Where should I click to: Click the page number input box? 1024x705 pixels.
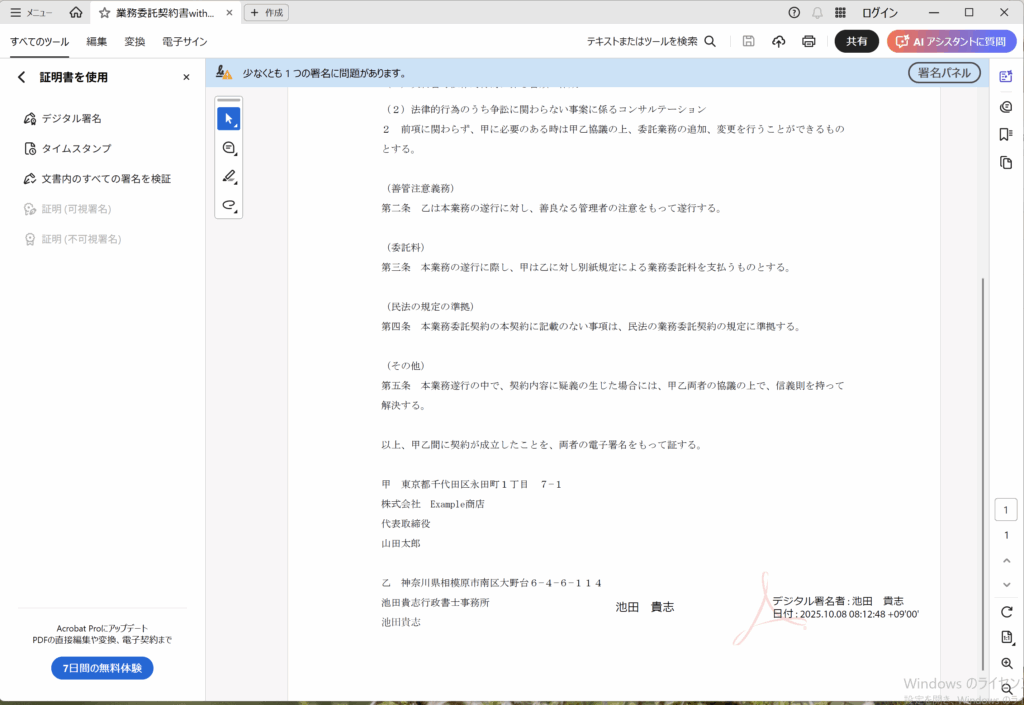point(1006,510)
